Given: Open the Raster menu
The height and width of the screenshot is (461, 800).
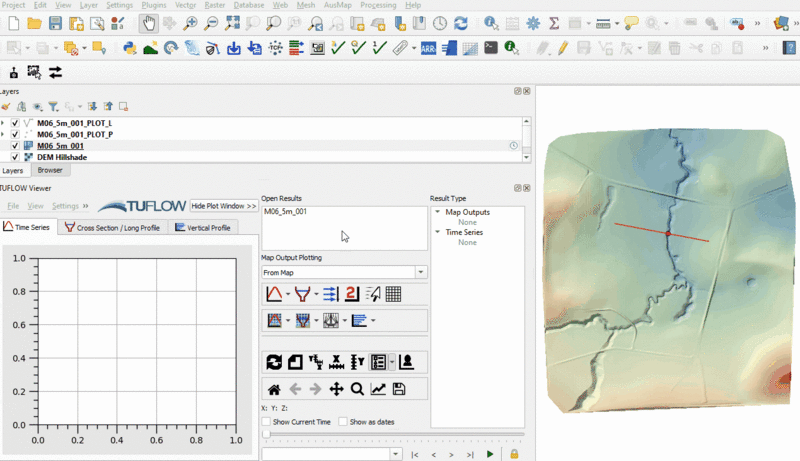Looking at the screenshot, I should [x=214, y=5].
